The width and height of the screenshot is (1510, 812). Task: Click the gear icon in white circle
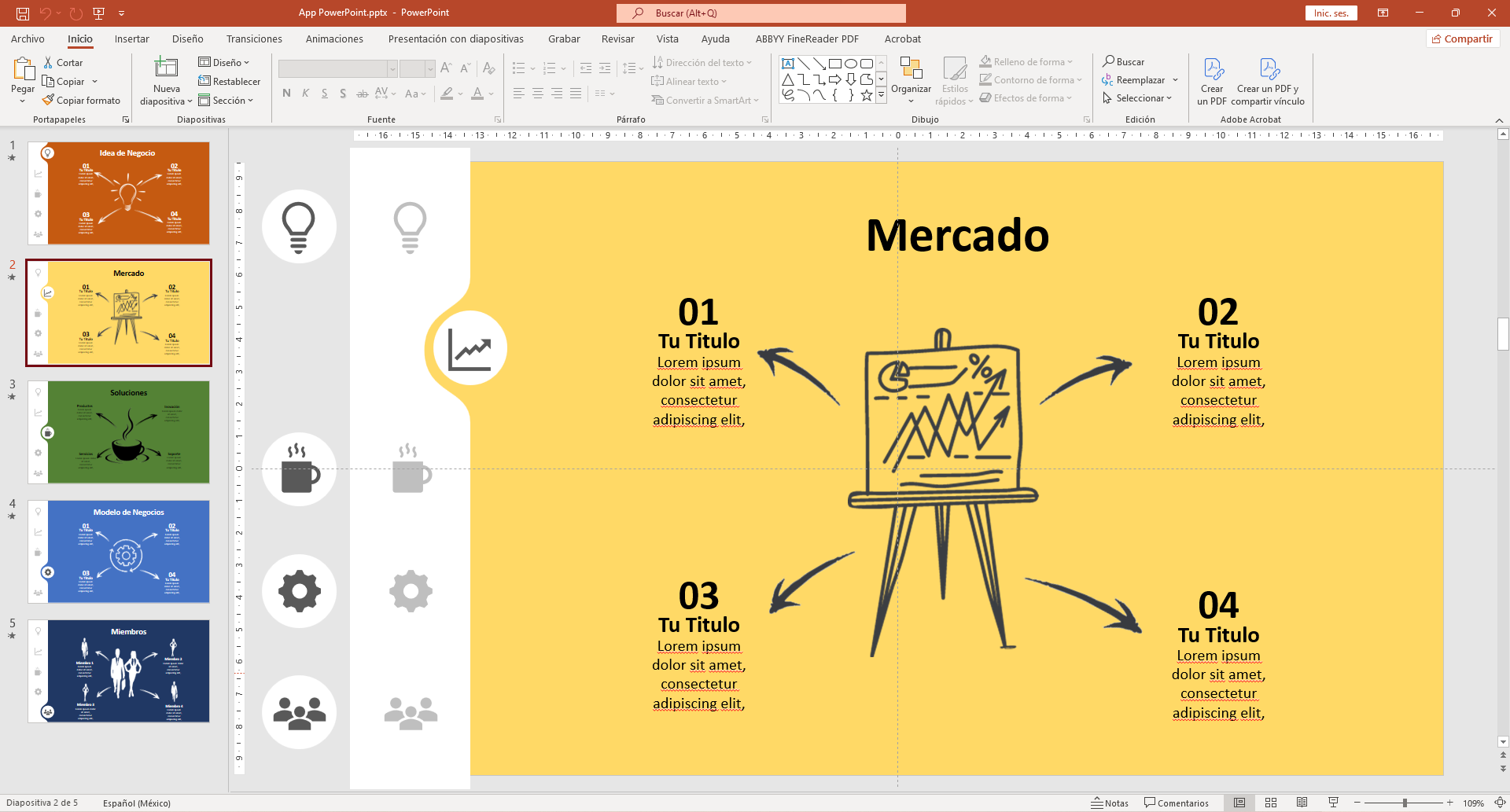pos(299,591)
